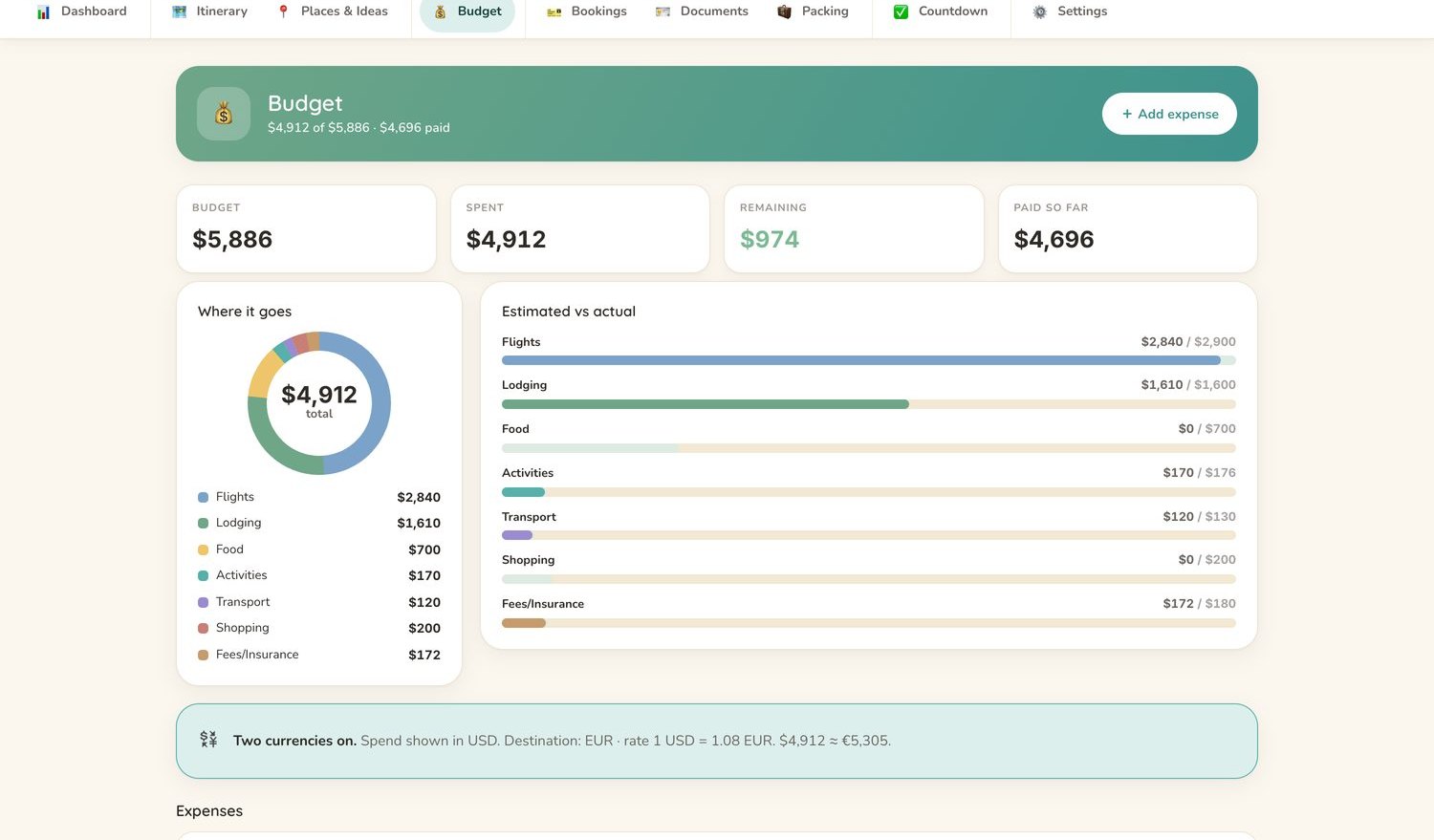Viewport: 1434px width, 840px height.
Task: Click the Transport legend label
Action: [243, 602]
